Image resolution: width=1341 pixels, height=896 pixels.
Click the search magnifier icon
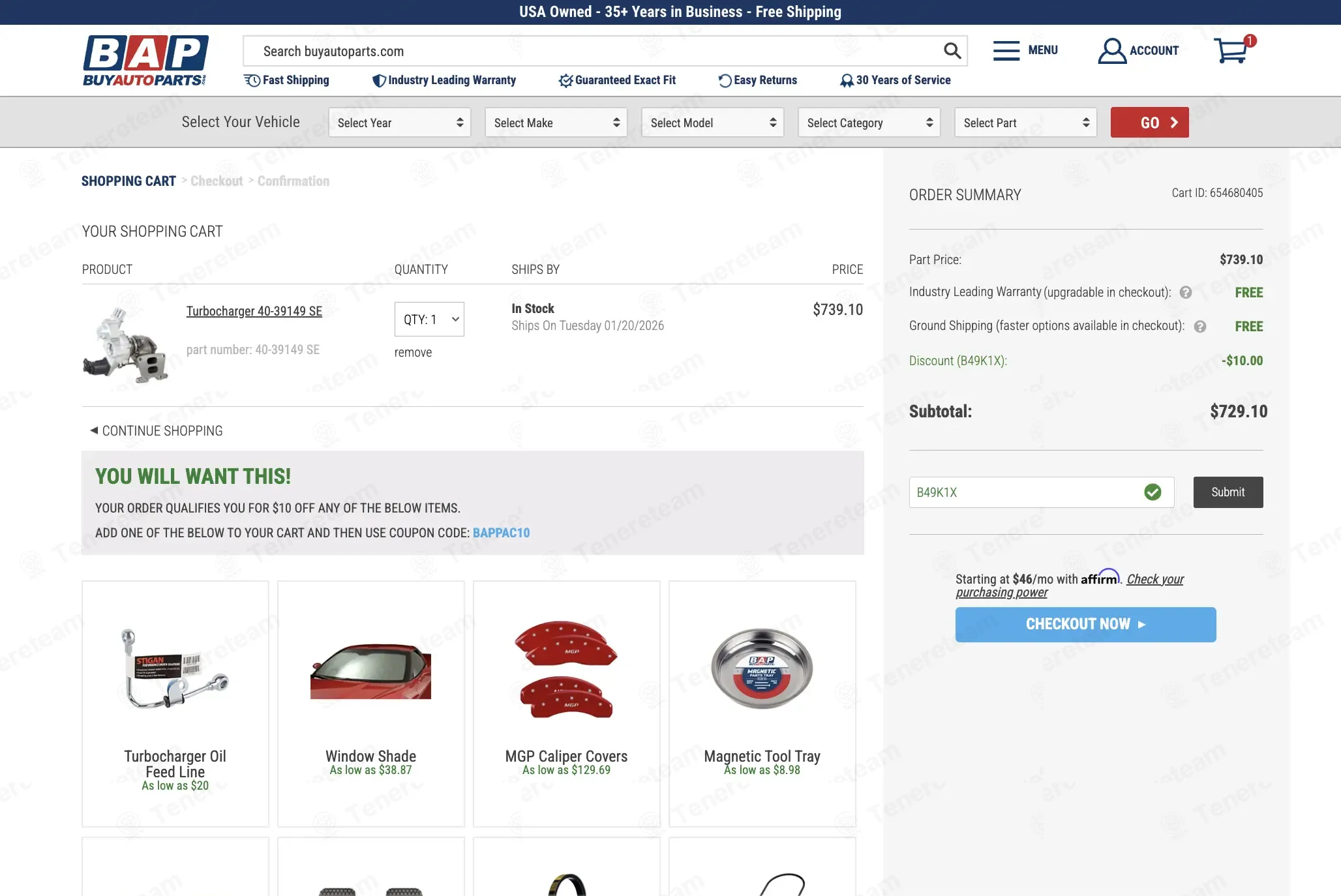click(x=952, y=51)
